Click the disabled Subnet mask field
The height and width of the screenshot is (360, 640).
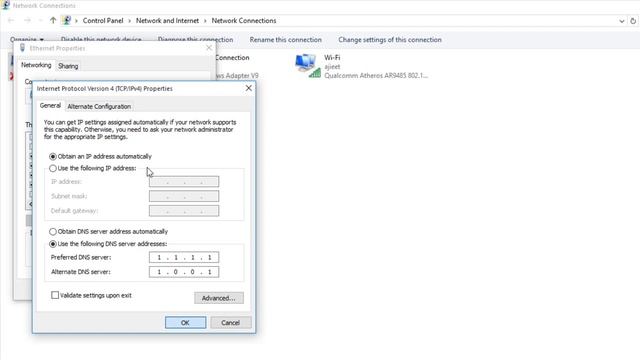click(x=184, y=196)
